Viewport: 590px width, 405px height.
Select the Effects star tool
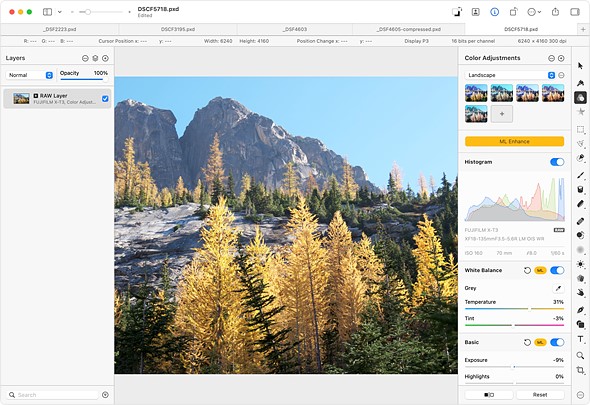point(580,112)
